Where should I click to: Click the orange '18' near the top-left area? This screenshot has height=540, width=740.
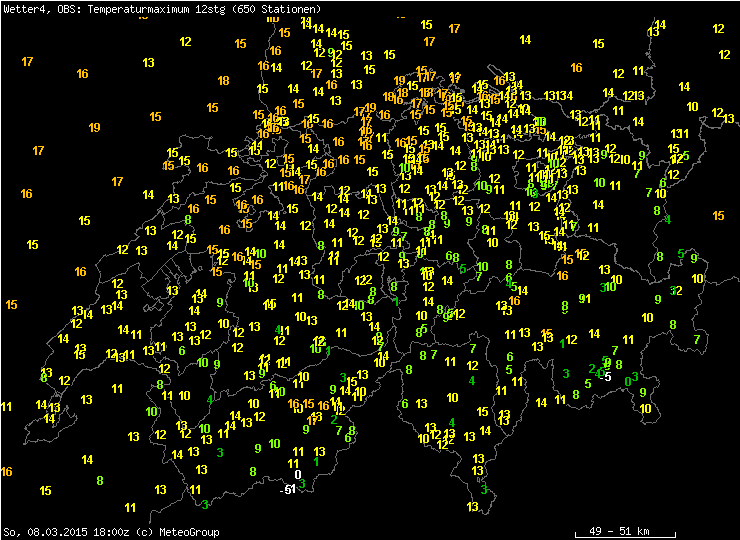point(223,81)
